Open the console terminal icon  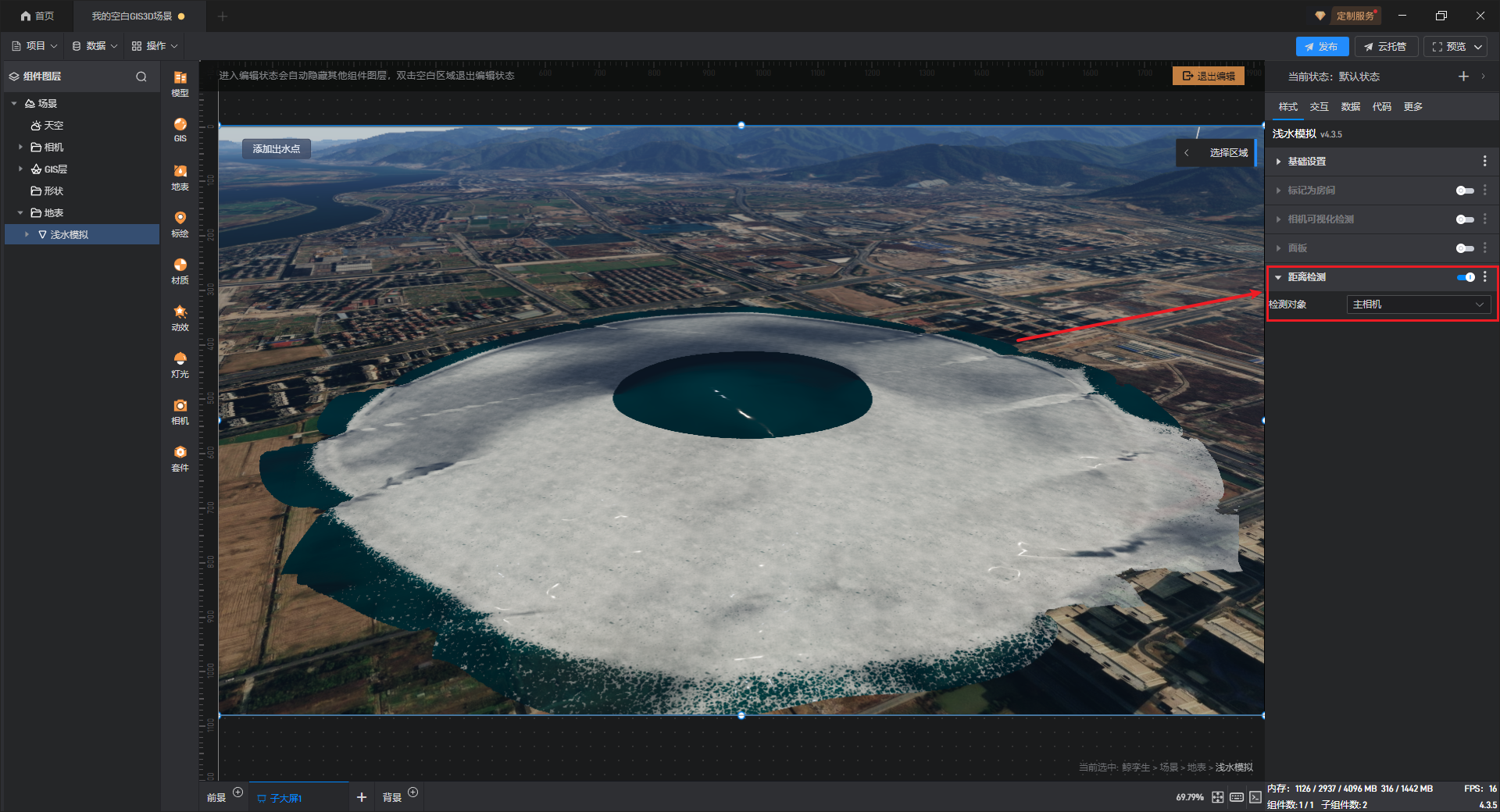(x=1255, y=797)
